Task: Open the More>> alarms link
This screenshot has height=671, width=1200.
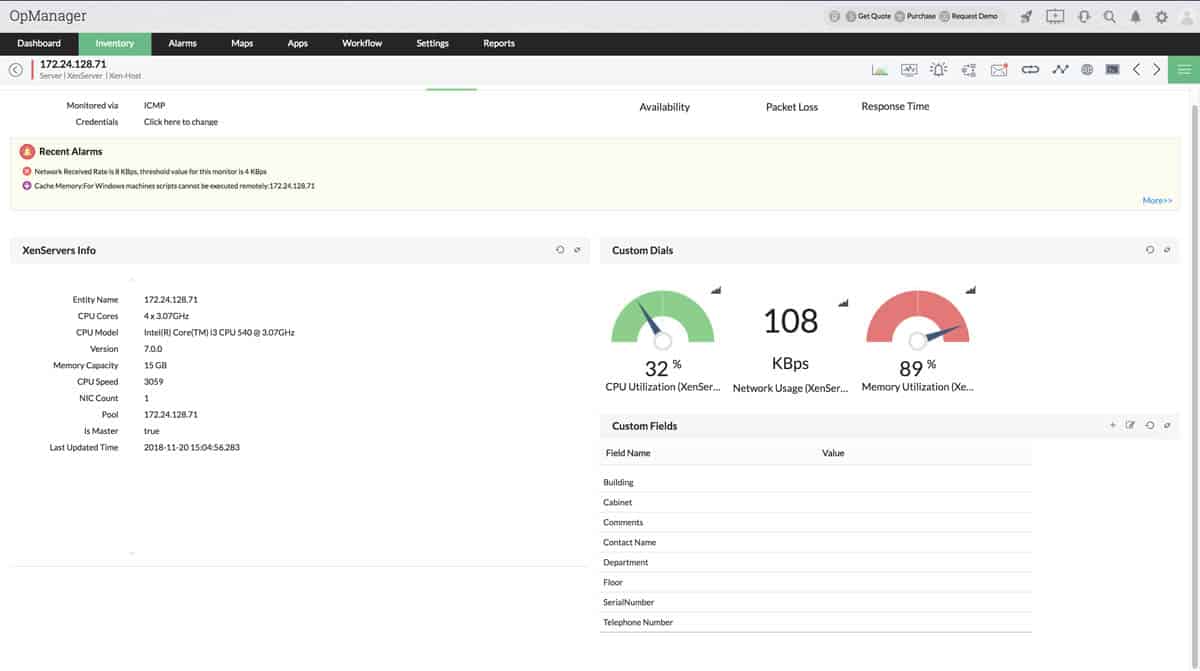Action: pyautogui.click(x=1157, y=200)
